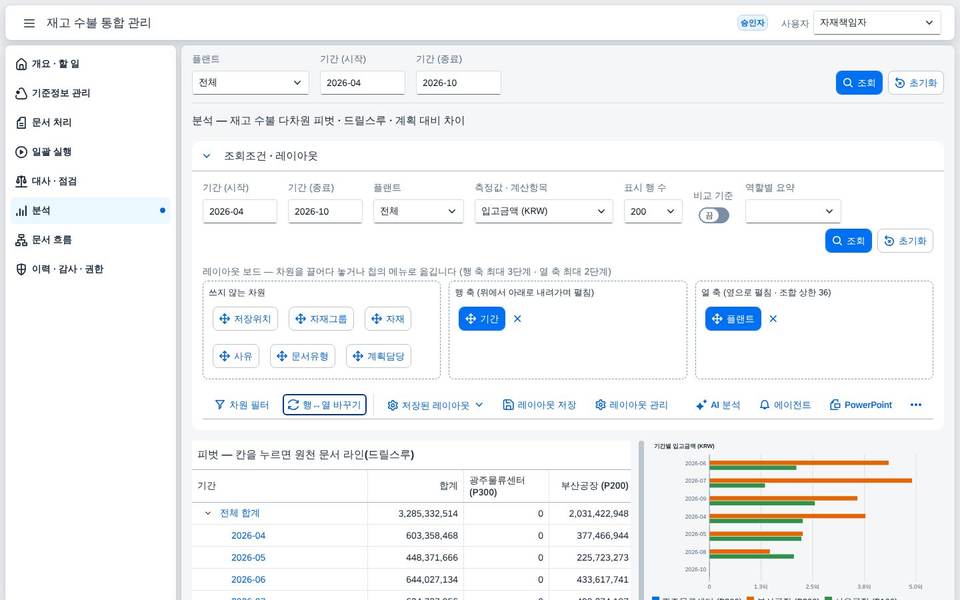
Task: Toggle the 비교 기준 switch
Action: pyautogui.click(x=714, y=216)
